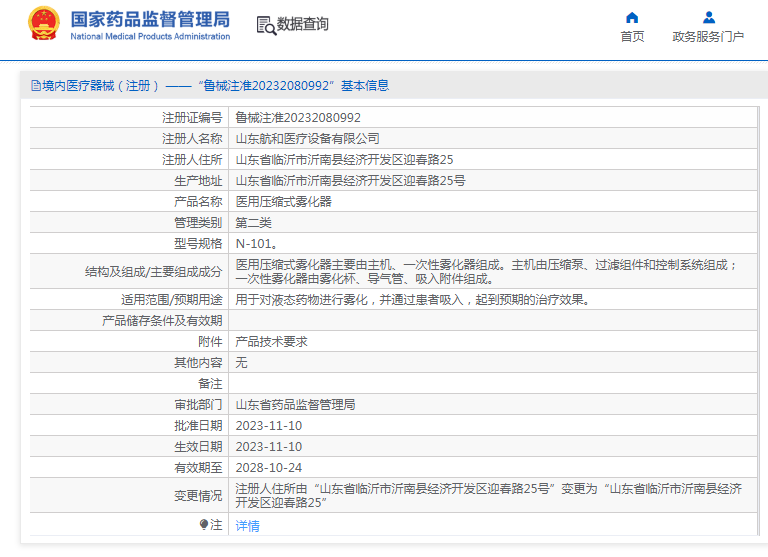Click 山东省药品监督管理局 approval department value

click(x=295, y=405)
